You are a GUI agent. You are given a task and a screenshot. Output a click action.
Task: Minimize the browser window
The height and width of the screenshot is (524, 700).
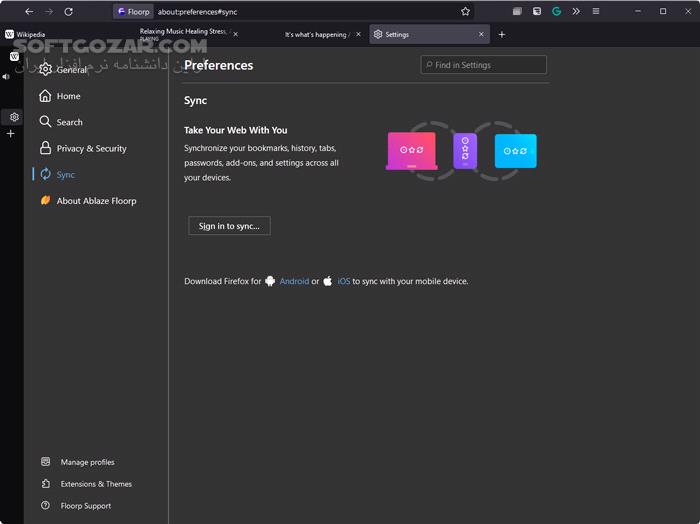(638, 12)
